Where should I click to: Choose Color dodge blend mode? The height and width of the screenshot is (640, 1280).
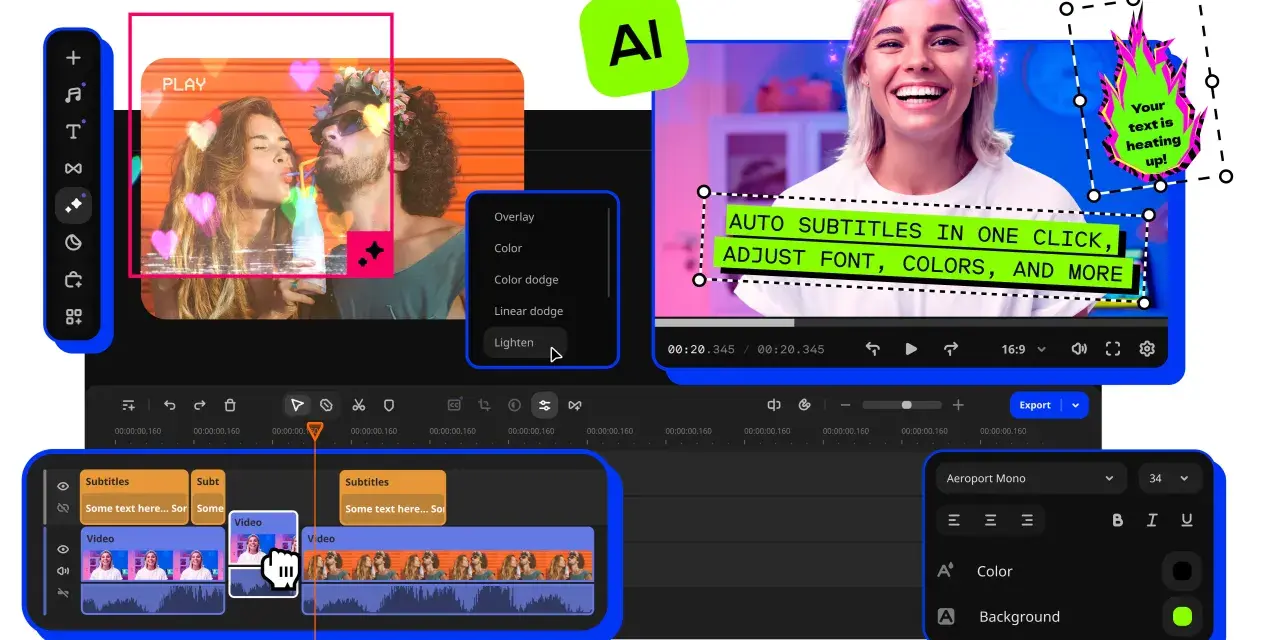coord(526,280)
